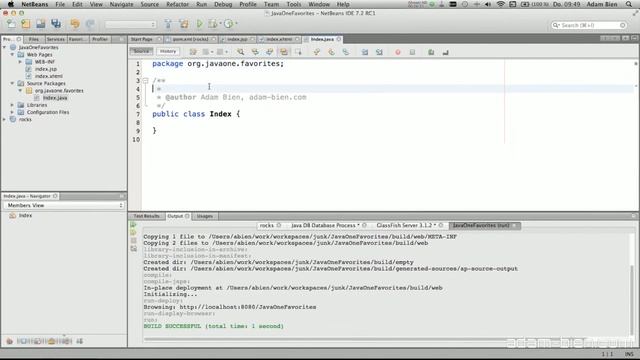Click the Shift Line Right icon
640x360 pixels.
(x=379, y=52)
